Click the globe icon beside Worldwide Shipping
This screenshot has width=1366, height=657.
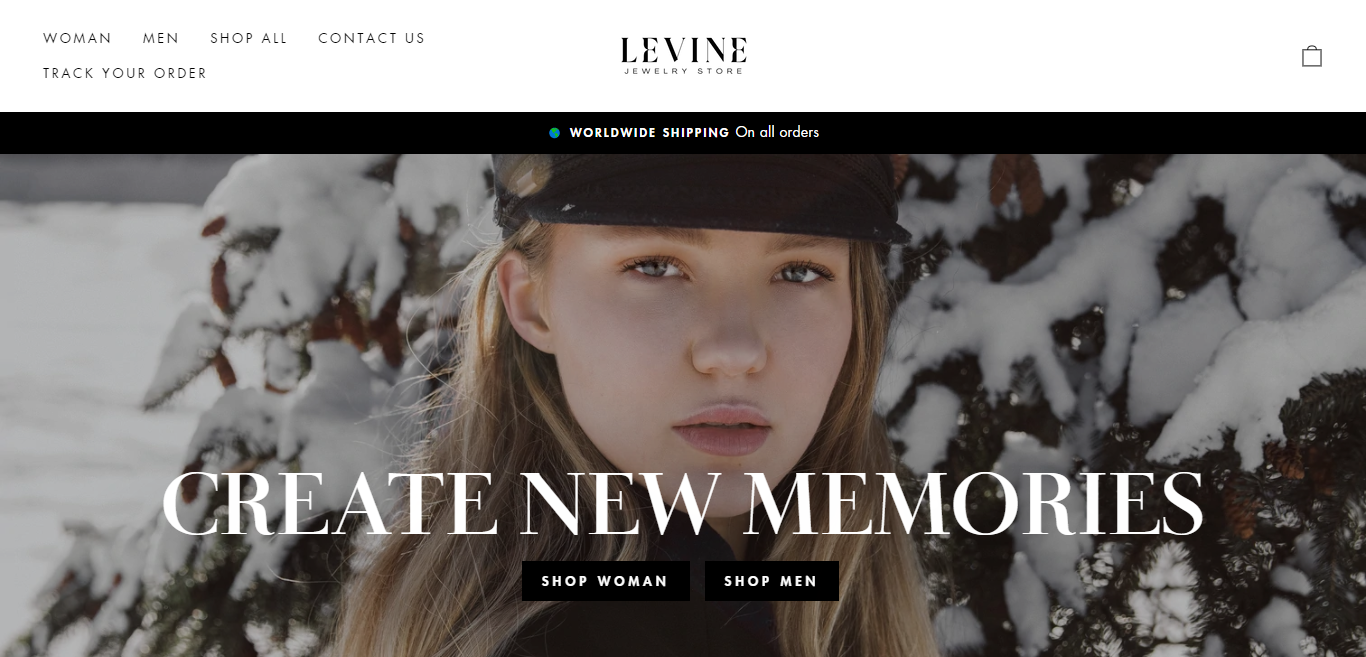(x=554, y=133)
